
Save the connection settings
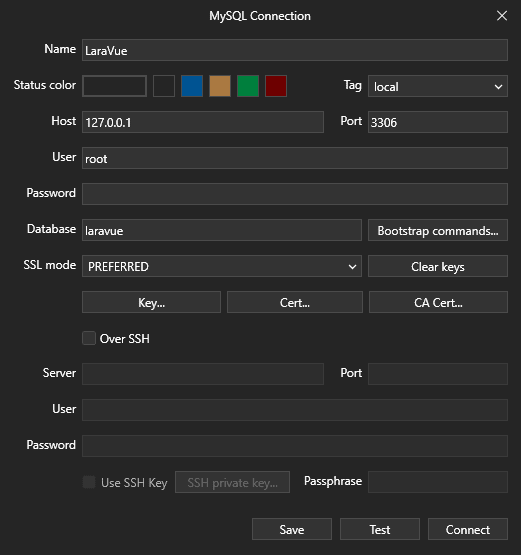point(292,529)
